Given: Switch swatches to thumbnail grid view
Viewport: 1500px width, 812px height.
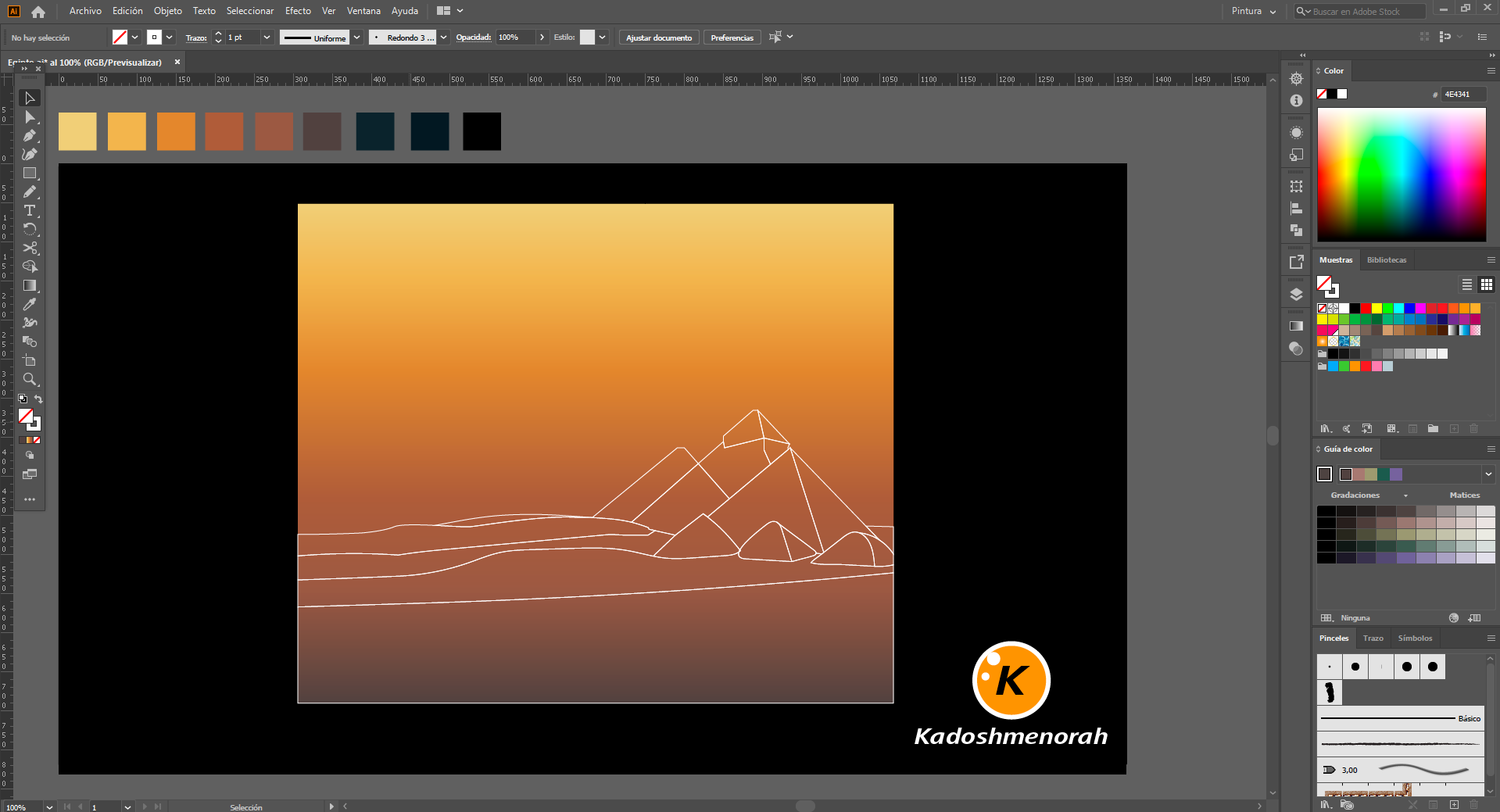Looking at the screenshot, I should click(x=1487, y=284).
